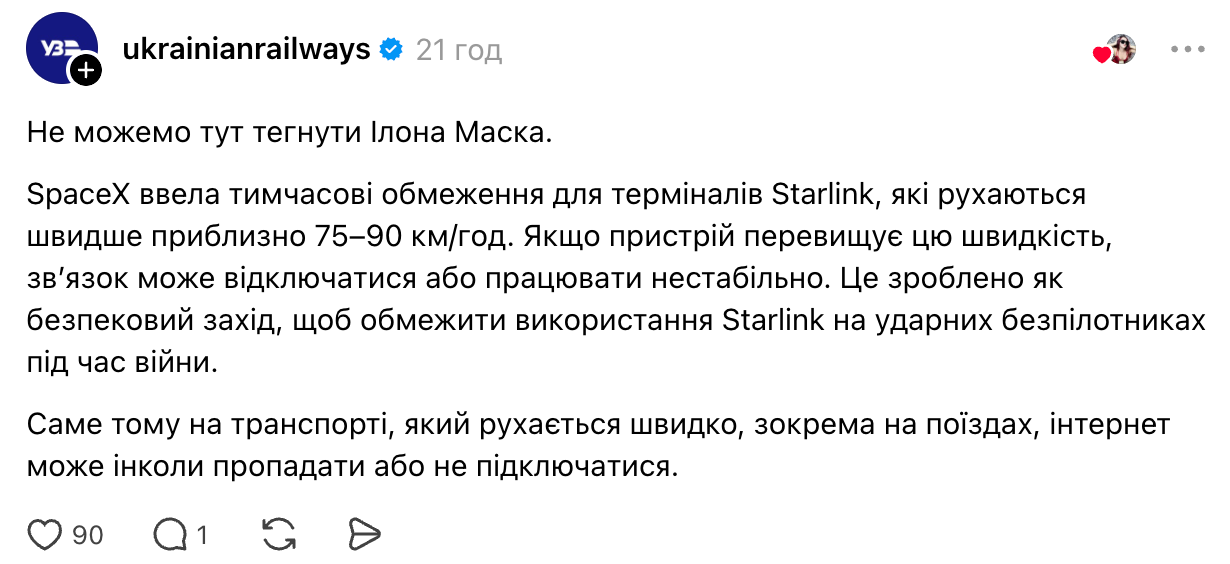Open the Ukrainian Railways profile avatar
1230x564 pixels.
click(58, 49)
